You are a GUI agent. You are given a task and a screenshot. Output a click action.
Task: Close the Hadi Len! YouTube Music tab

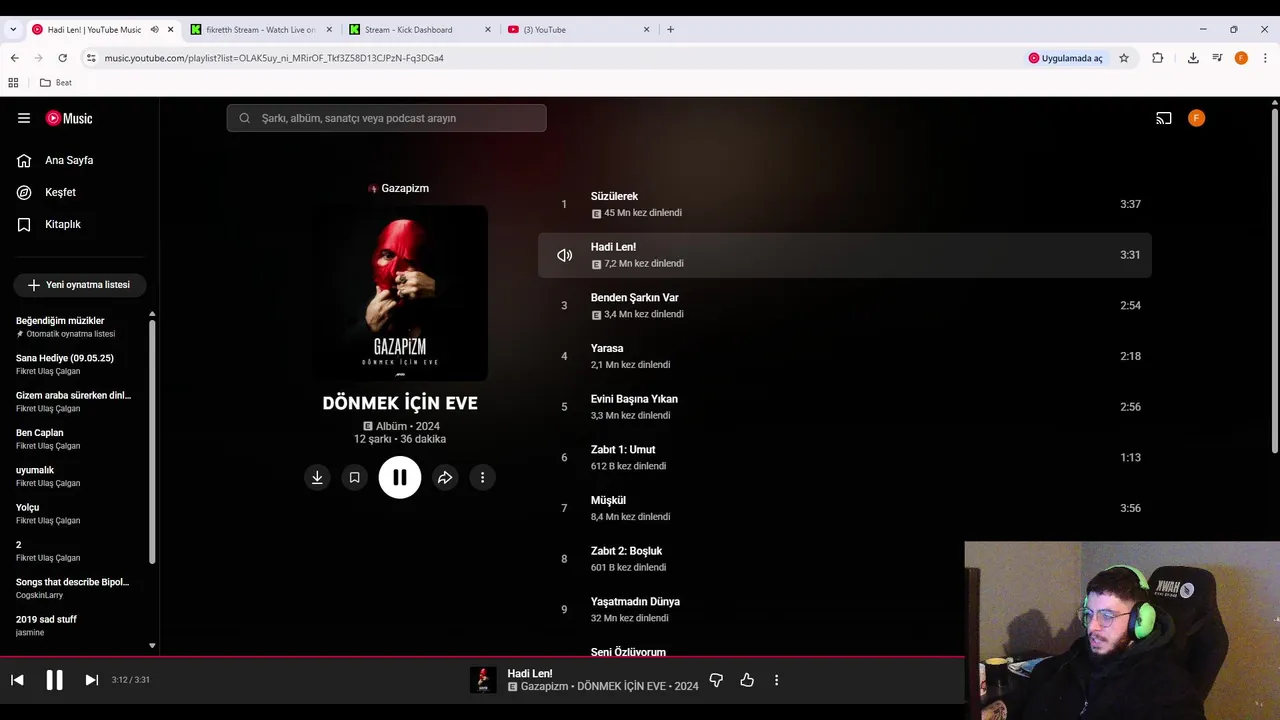[170, 29]
